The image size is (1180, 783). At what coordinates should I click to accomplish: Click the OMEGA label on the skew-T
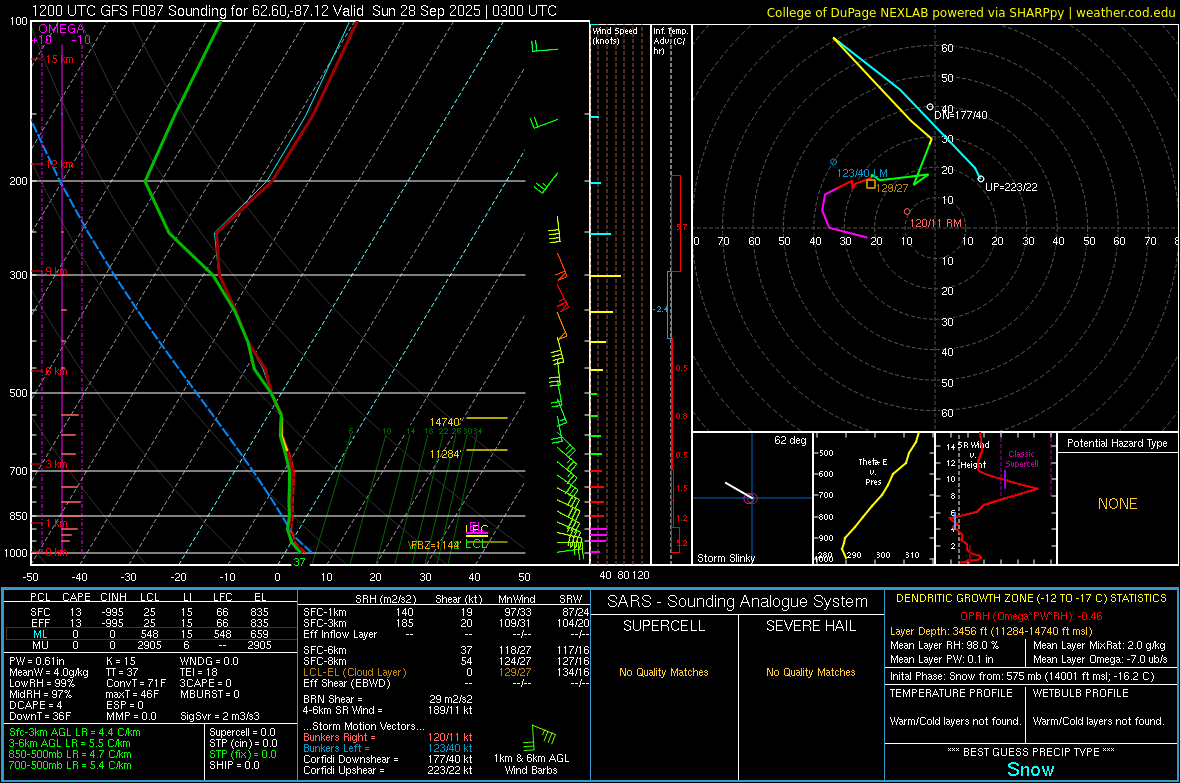point(61,29)
